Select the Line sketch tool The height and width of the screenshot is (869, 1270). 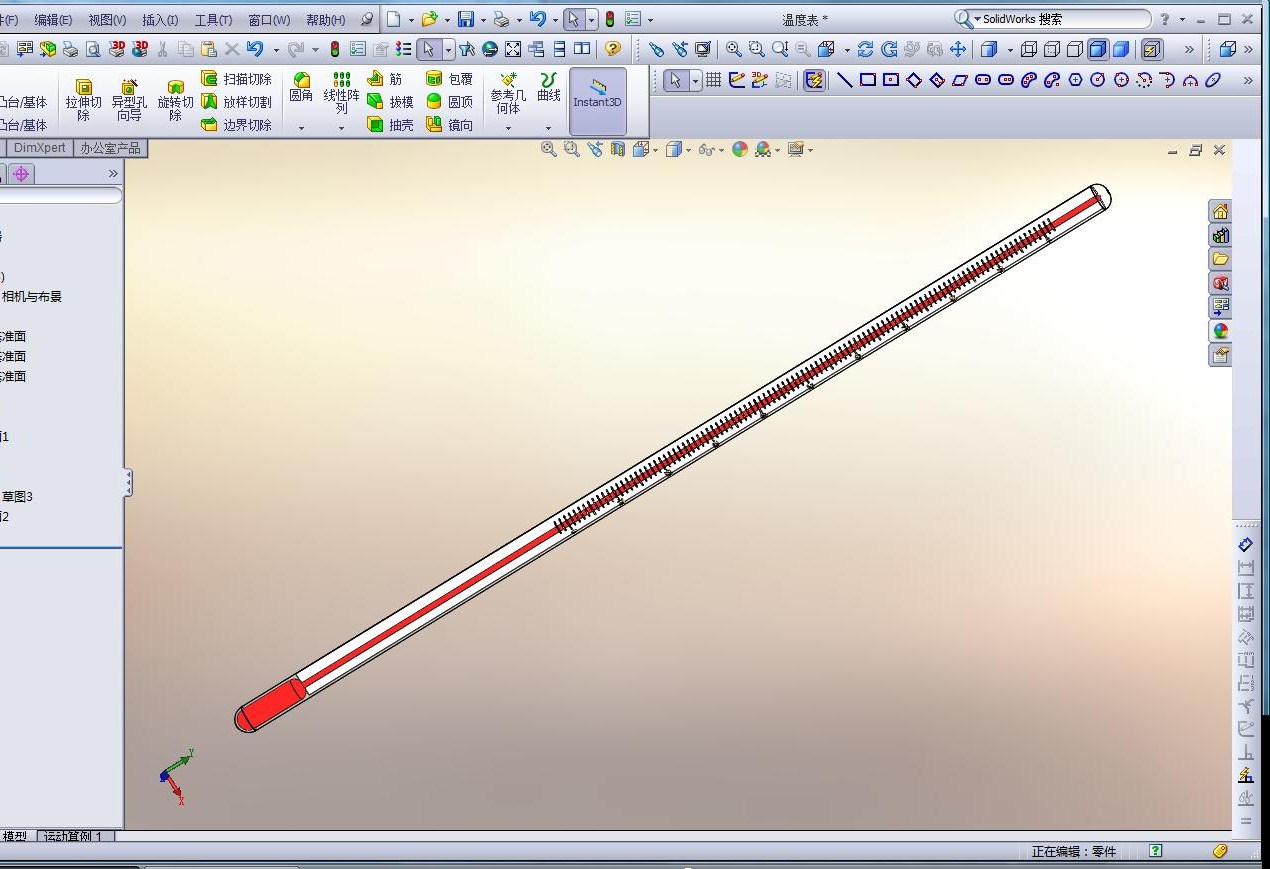tap(845, 80)
